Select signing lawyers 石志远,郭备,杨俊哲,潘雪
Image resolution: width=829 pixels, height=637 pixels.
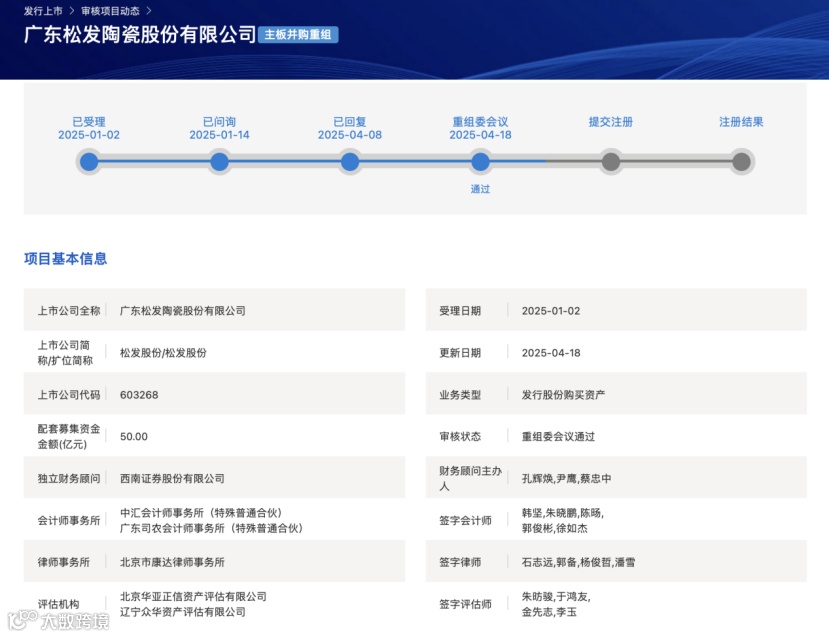click(578, 562)
